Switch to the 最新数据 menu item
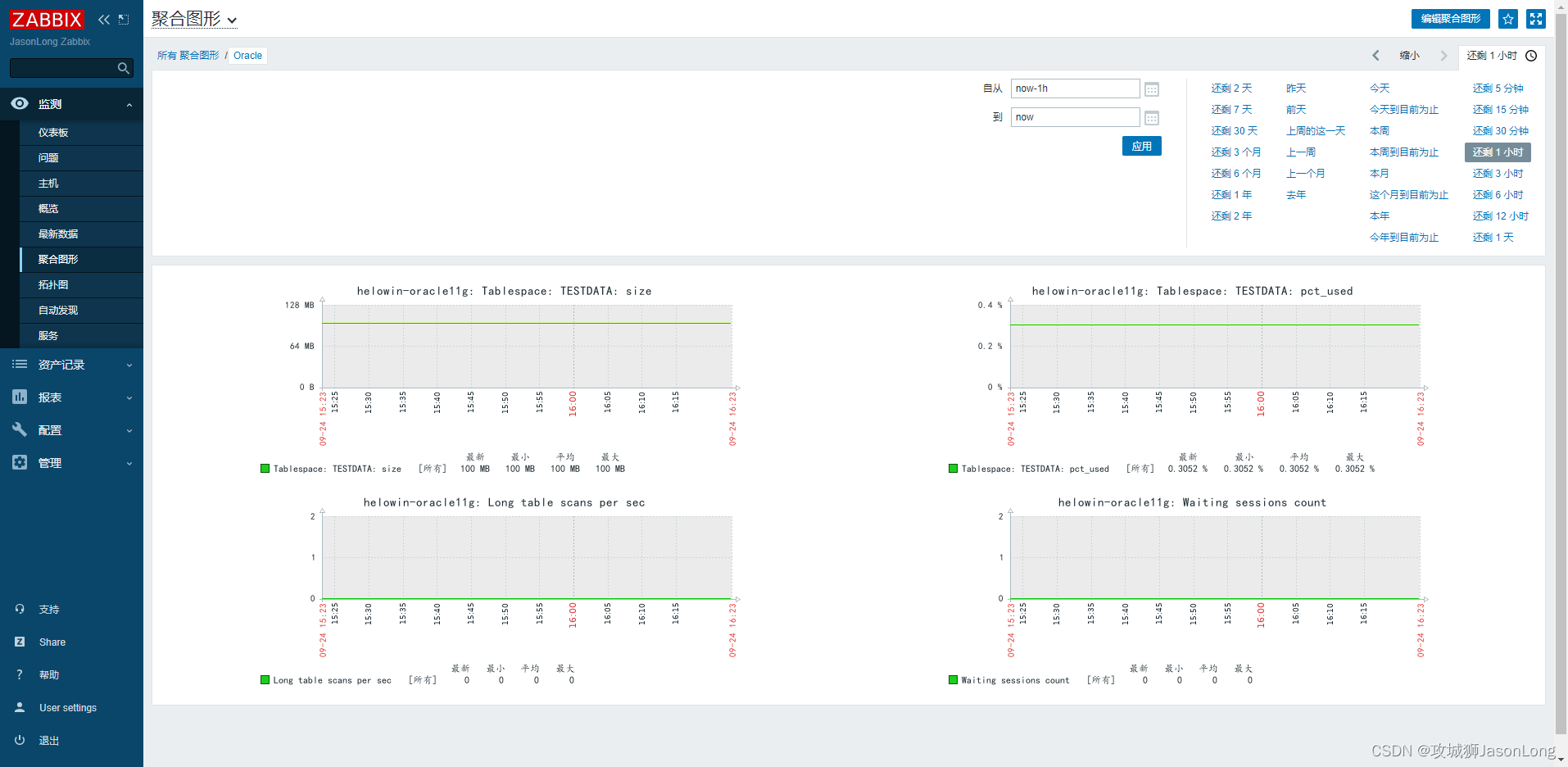1568x767 pixels. (60, 234)
